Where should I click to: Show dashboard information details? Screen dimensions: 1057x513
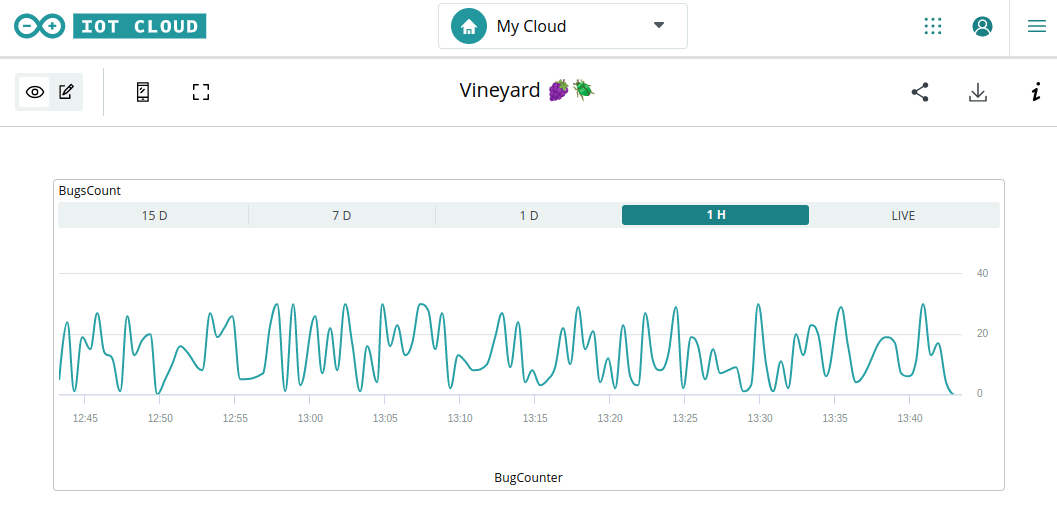coord(1036,92)
